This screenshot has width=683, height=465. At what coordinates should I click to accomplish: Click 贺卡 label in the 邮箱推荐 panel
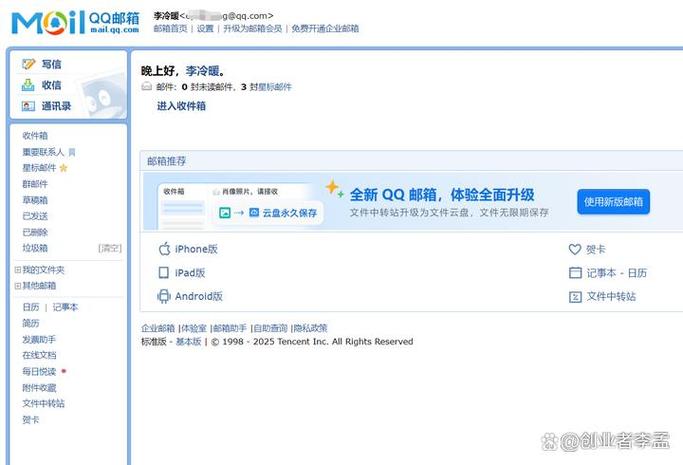tap(595, 249)
